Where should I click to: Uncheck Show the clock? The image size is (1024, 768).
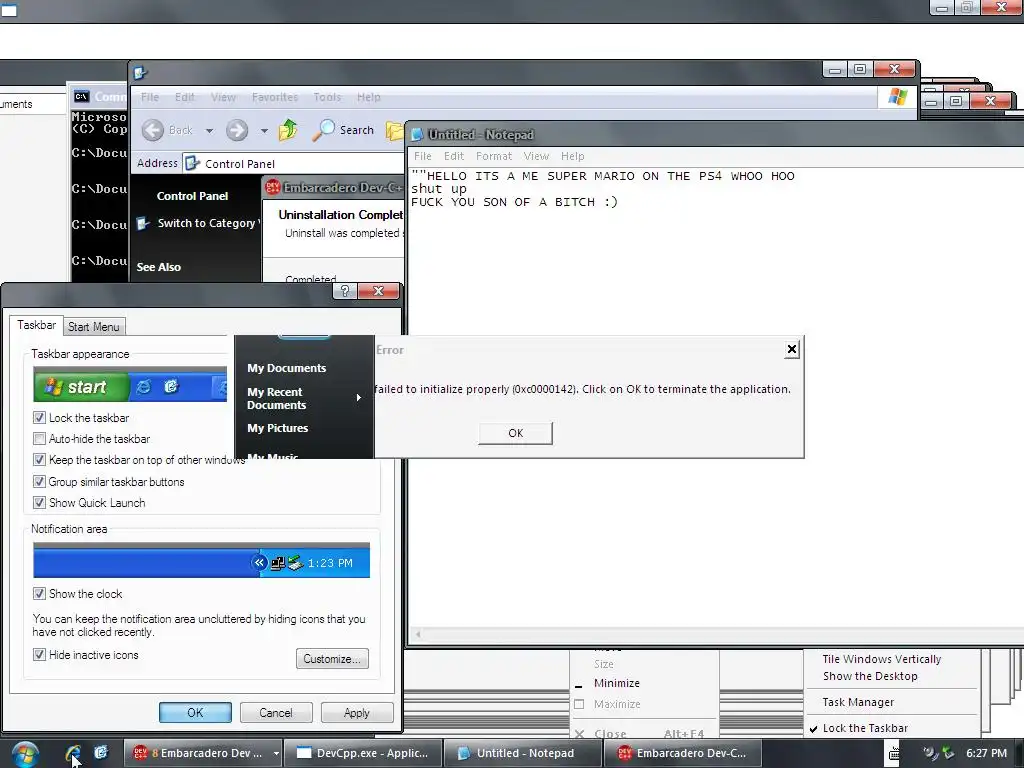click(x=39, y=594)
